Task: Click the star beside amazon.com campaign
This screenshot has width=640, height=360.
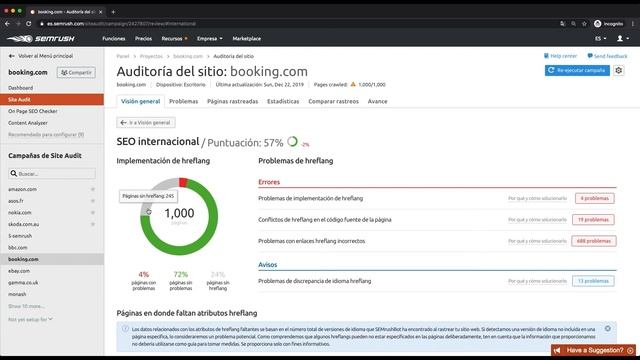Action: [93, 189]
